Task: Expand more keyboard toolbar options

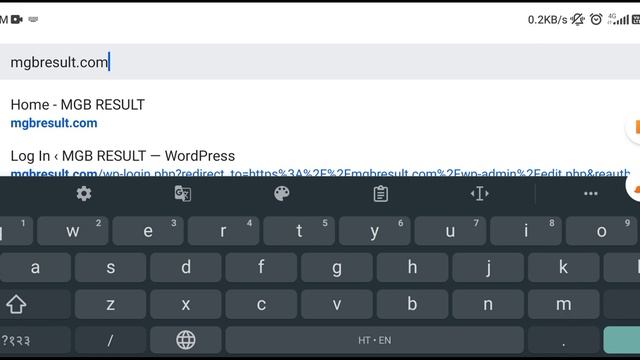Action: coord(591,193)
